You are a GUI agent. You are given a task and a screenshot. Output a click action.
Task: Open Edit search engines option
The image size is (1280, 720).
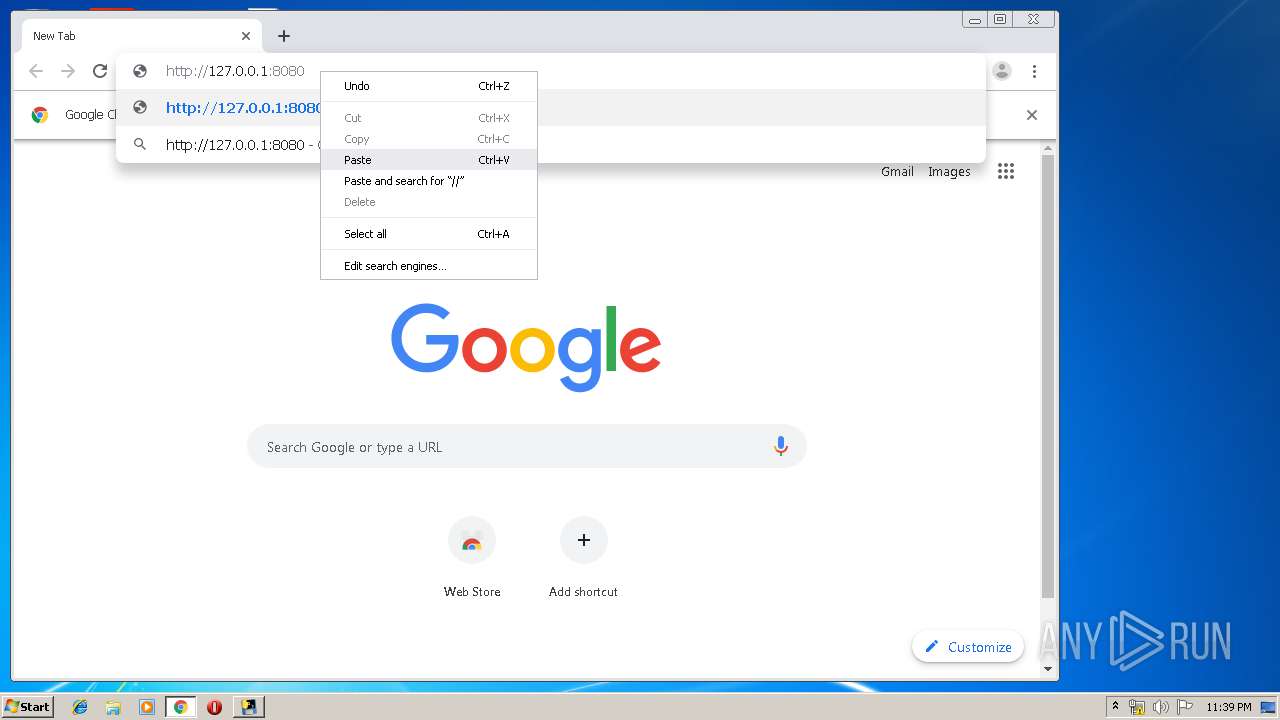428,266
